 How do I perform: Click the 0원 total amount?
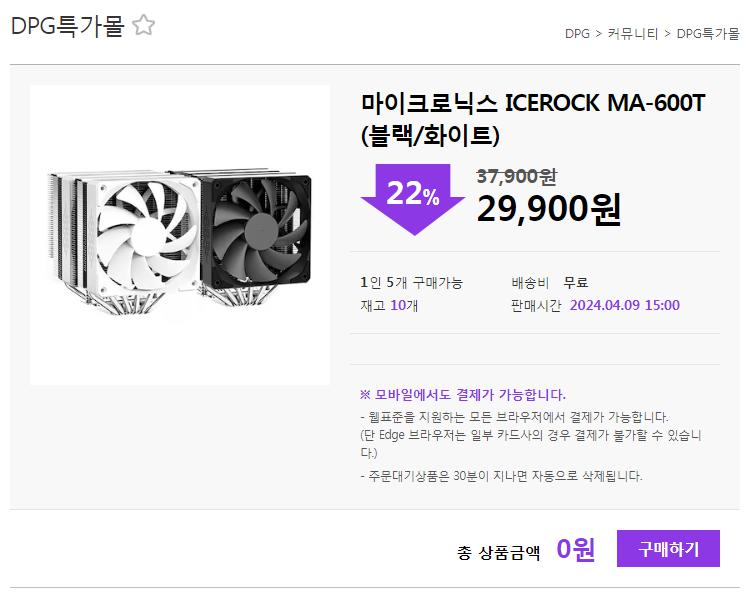pos(576,549)
